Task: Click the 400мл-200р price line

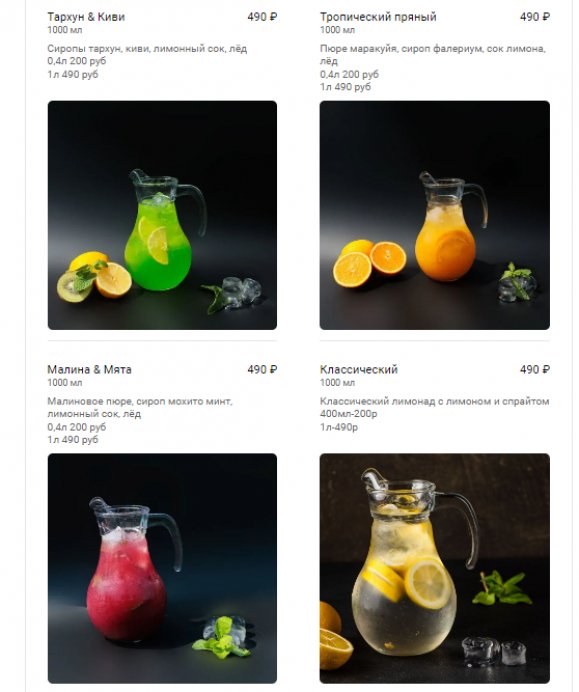Action: click(349, 414)
